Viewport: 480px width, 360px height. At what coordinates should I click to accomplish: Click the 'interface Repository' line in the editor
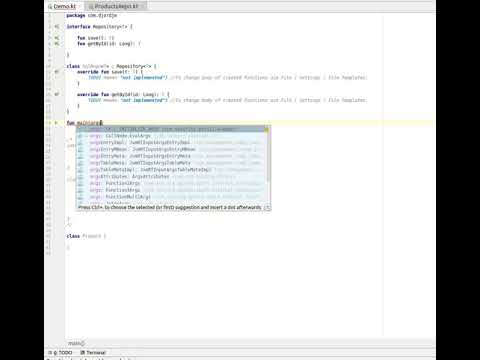pyautogui.click(x=99, y=27)
